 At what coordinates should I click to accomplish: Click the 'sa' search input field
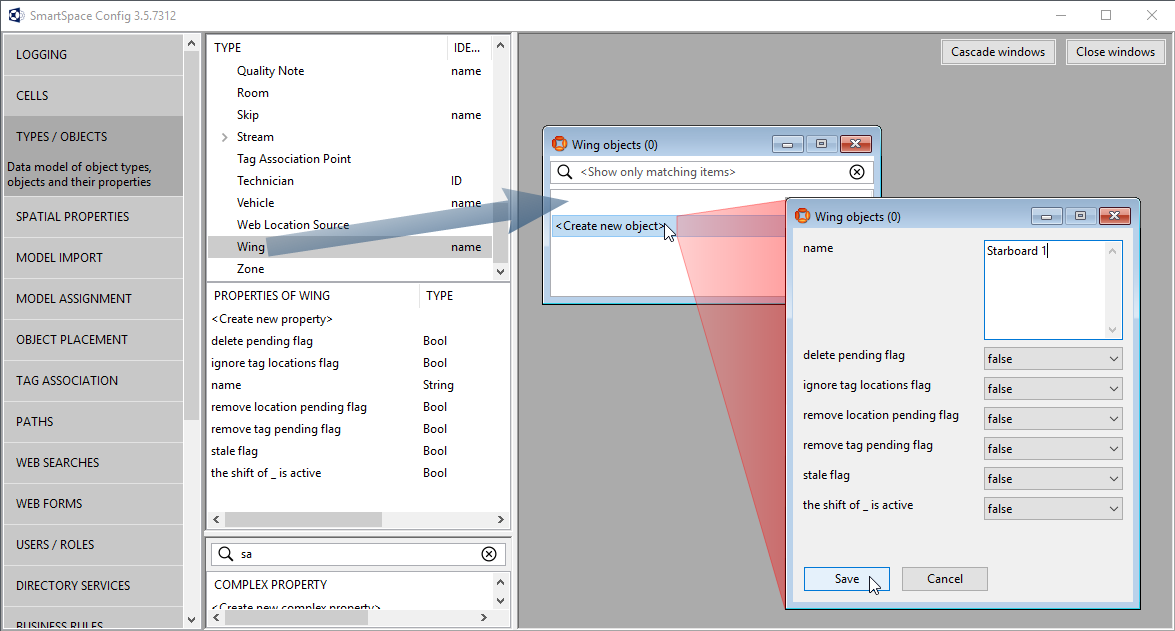[358, 554]
